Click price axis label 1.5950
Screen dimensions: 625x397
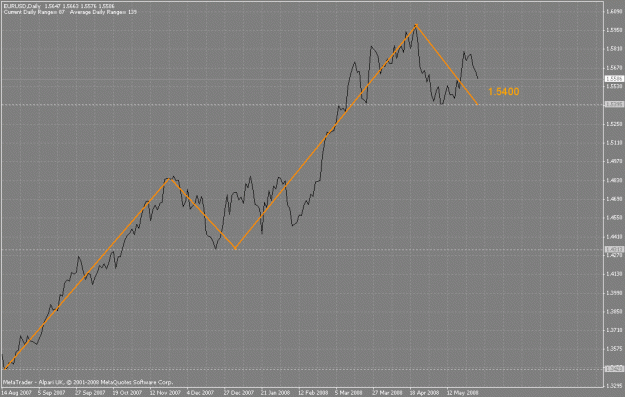614,30
